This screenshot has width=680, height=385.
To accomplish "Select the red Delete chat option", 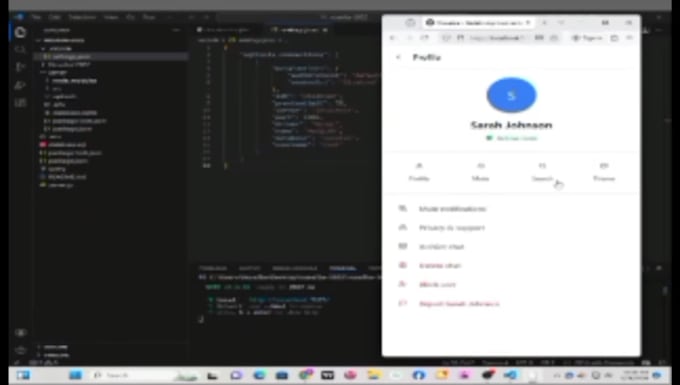I will coord(511,265).
